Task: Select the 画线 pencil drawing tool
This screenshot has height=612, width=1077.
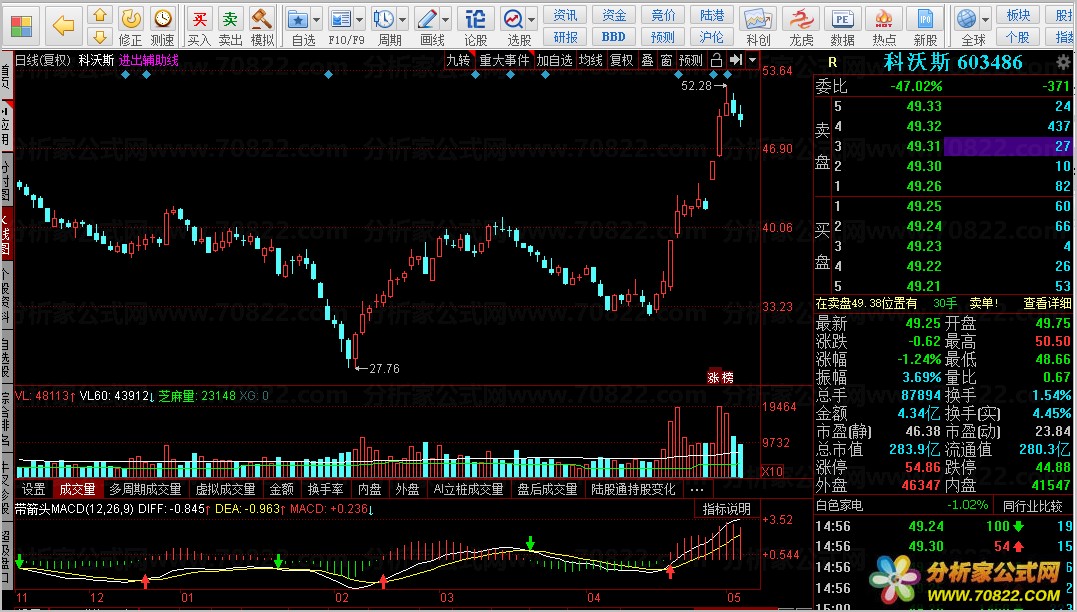Action: tap(427, 19)
